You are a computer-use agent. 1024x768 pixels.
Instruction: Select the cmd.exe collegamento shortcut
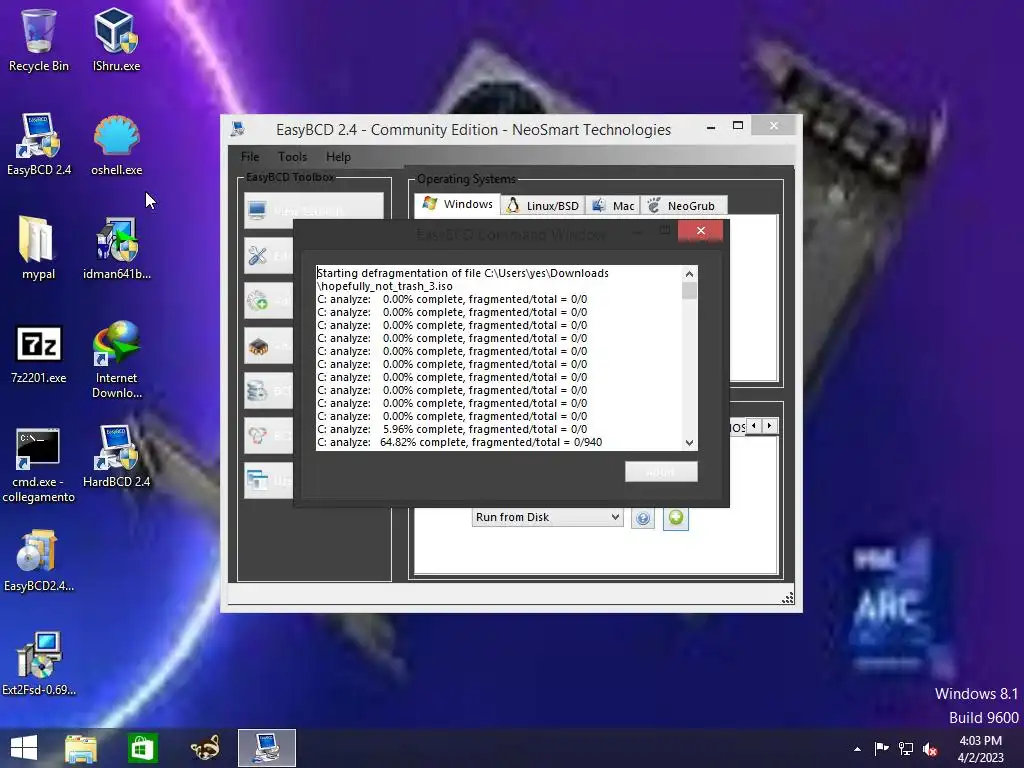tap(39, 465)
